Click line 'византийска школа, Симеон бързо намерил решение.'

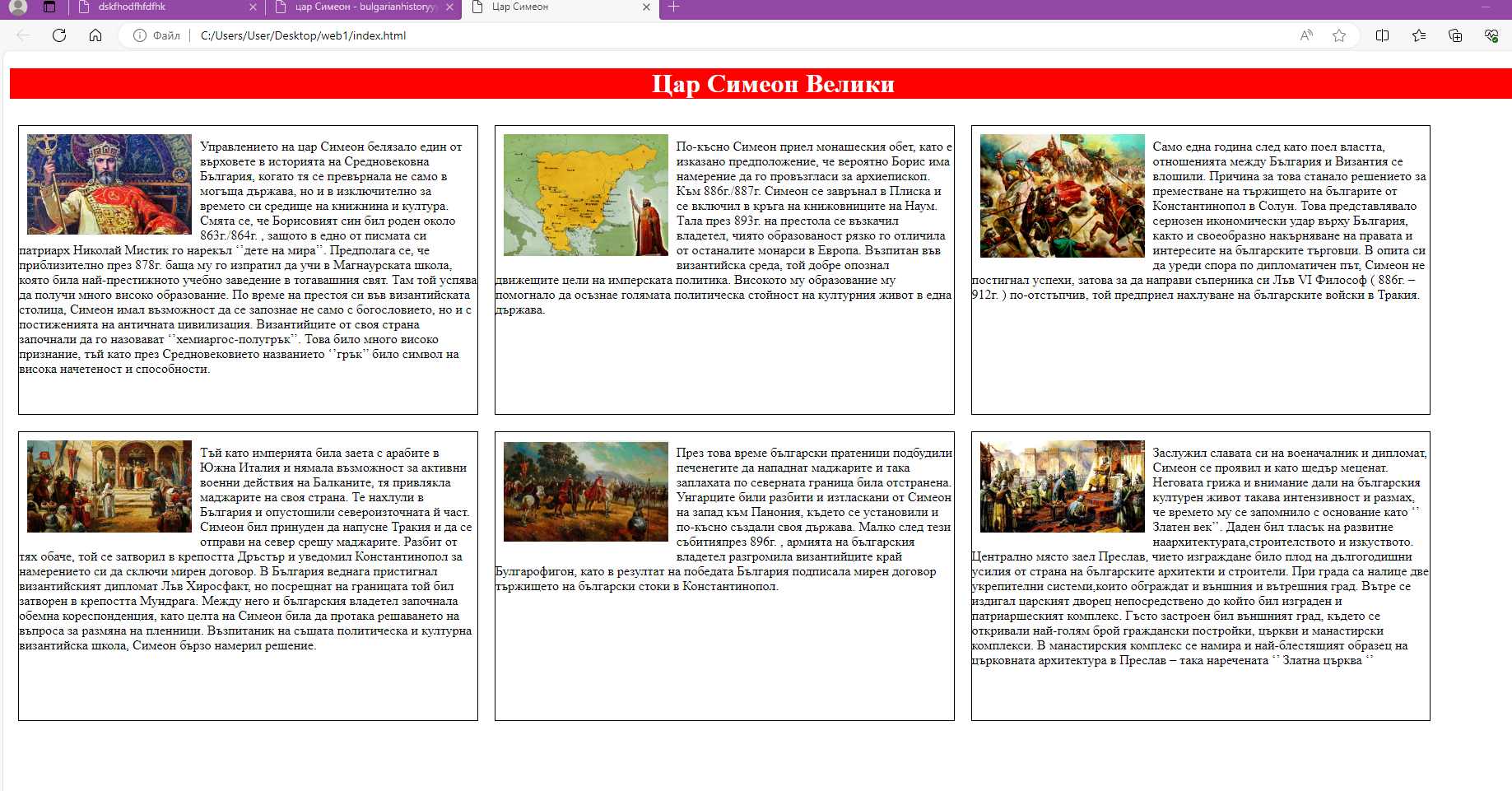coord(168,646)
